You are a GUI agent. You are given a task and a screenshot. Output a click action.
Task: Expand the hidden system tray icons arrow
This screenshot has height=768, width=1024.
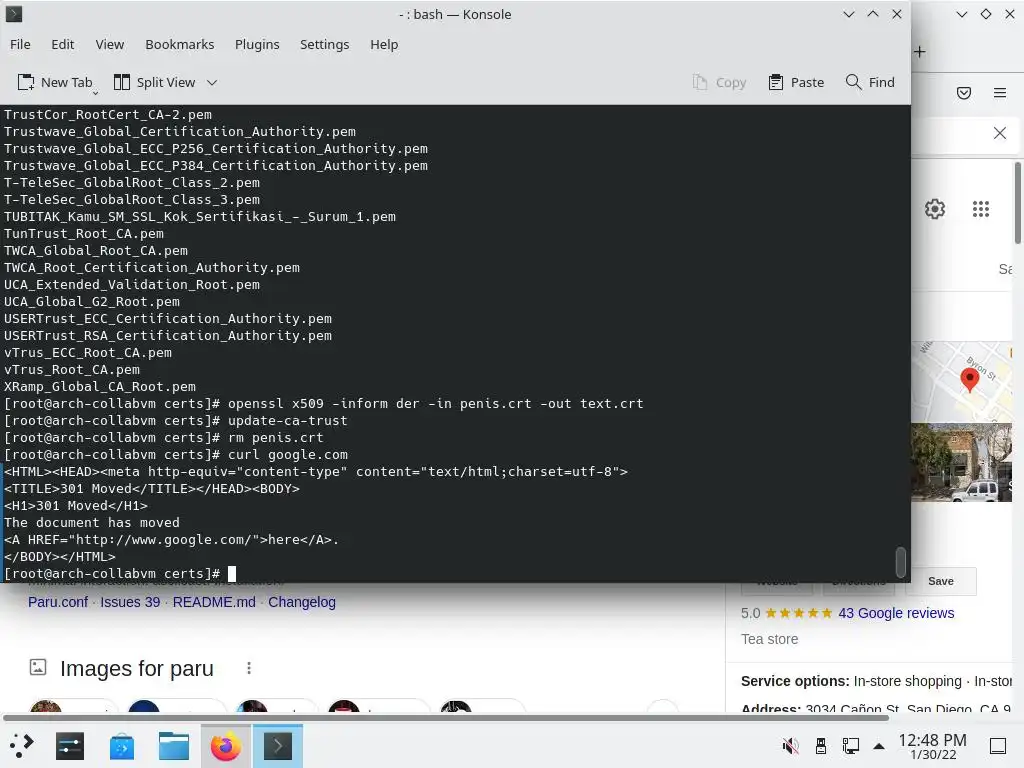879,746
